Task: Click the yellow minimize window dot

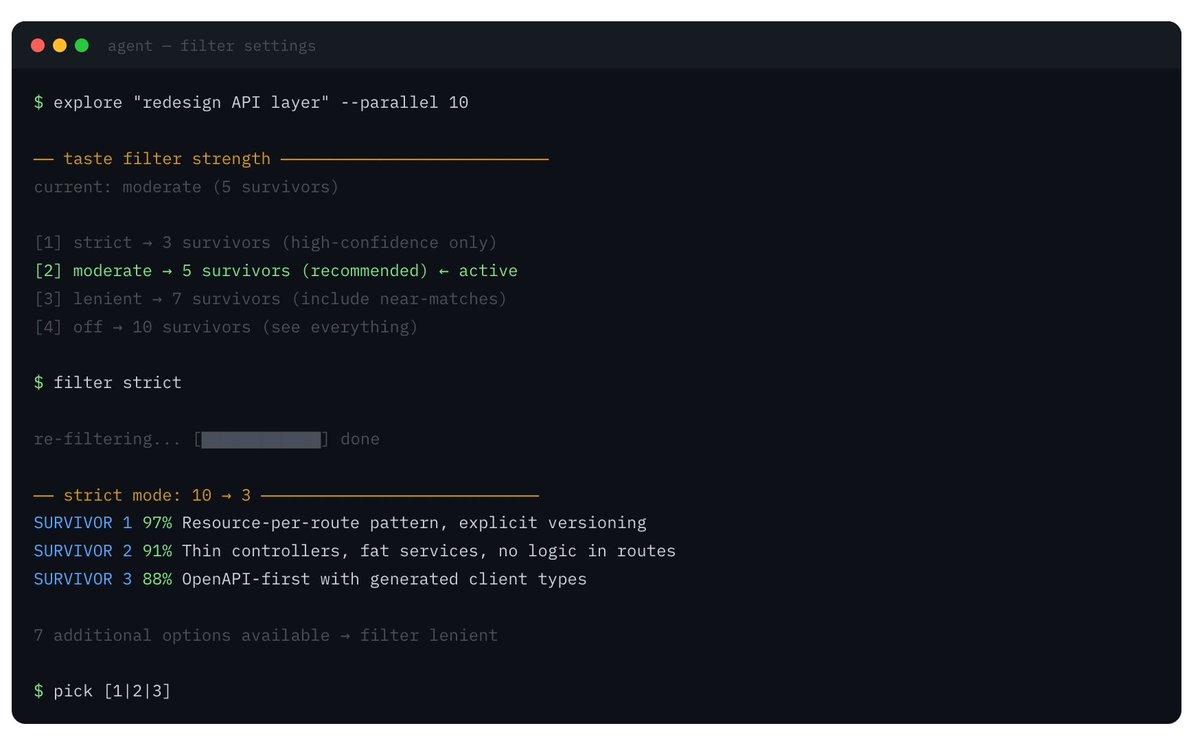Action: (60, 45)
